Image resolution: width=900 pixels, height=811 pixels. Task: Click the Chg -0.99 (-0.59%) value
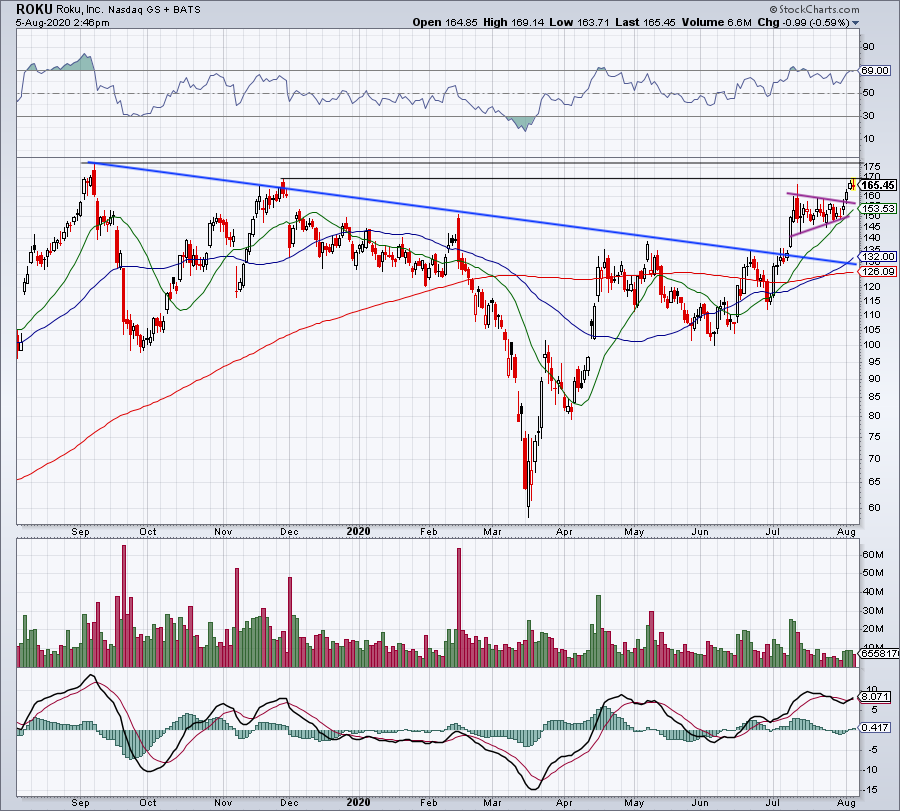(x=804, y=22)
